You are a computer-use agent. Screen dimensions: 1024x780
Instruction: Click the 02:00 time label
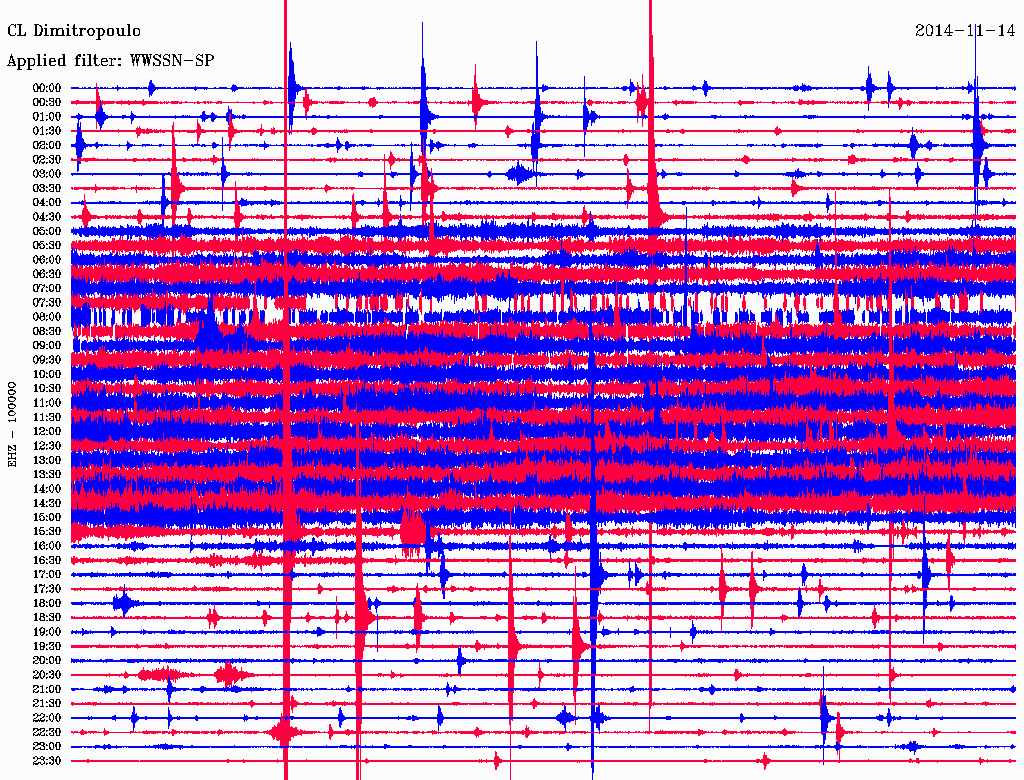[x=47, y=146]
